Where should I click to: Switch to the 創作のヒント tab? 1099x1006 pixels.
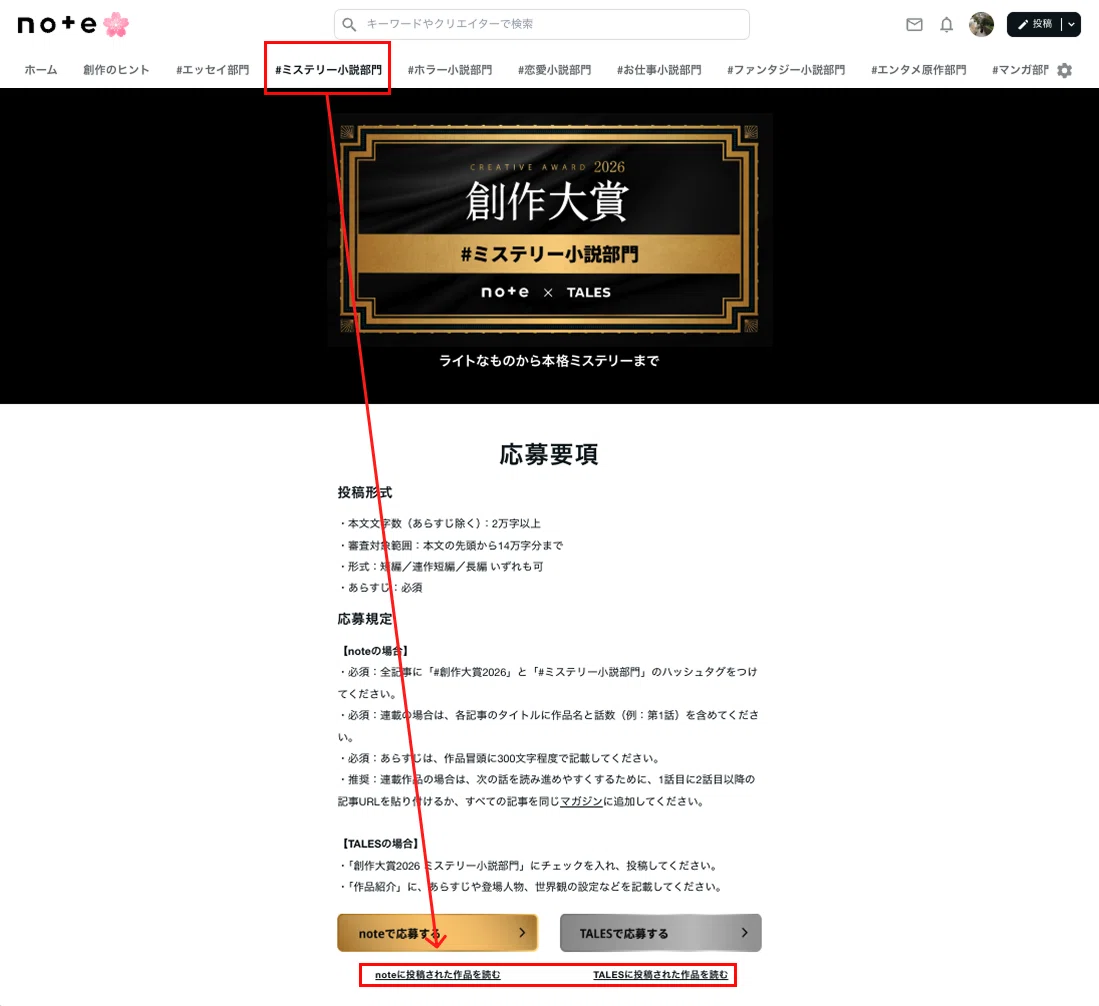point(116,70)
